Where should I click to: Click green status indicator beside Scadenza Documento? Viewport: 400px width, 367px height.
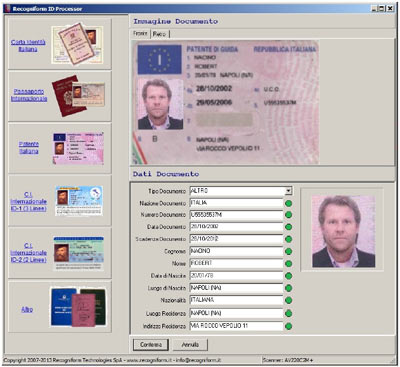point(289,239)
